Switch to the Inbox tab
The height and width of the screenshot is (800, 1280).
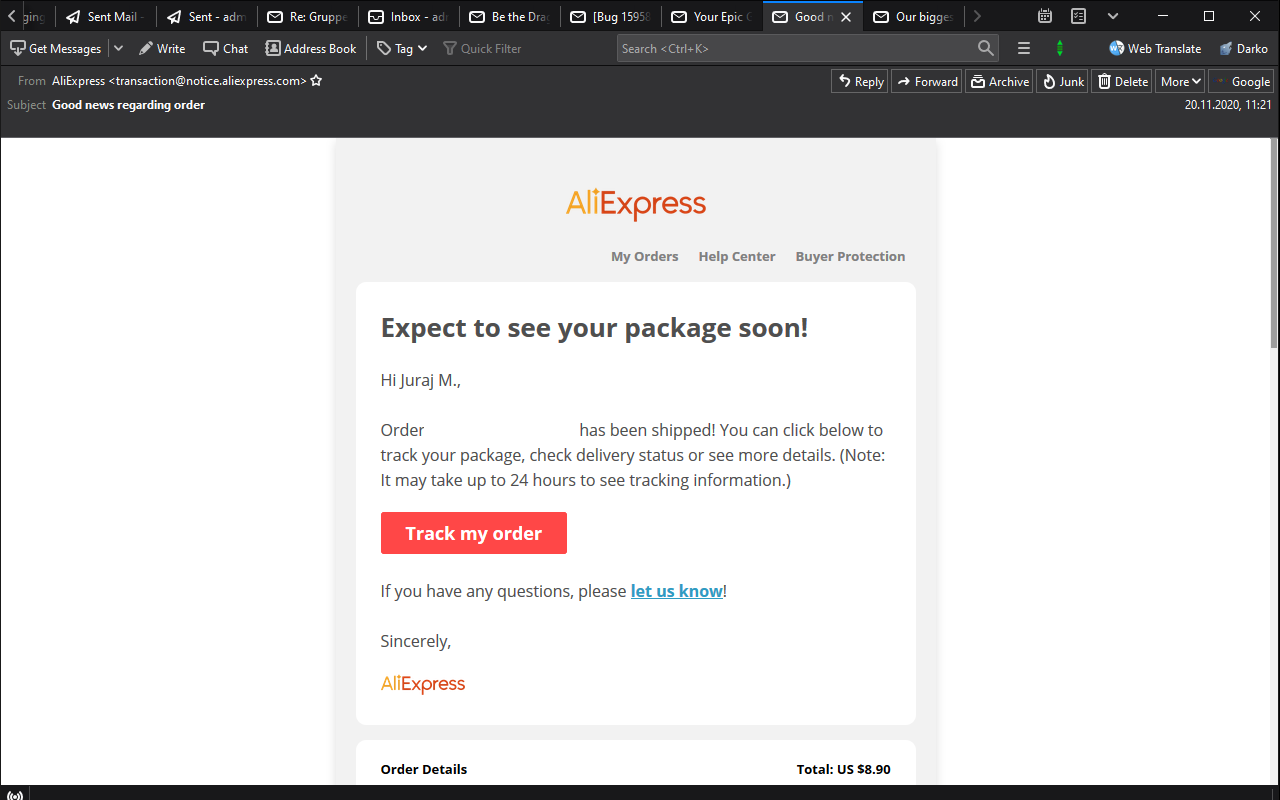pos(409,17)
